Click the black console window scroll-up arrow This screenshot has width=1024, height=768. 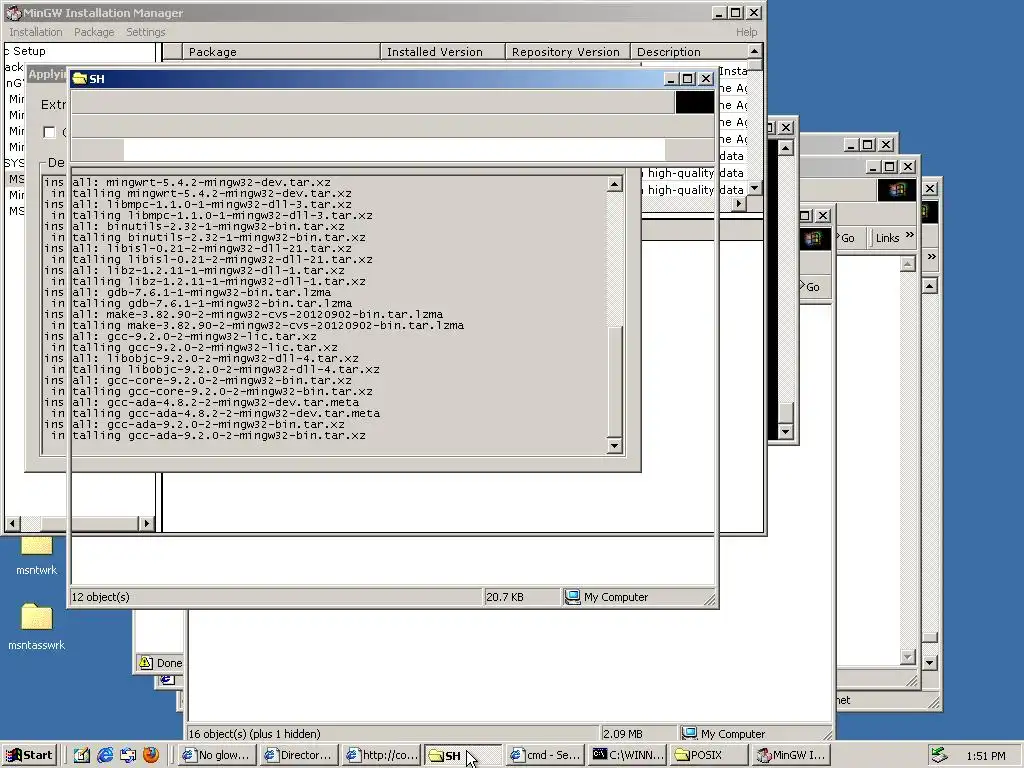pyautogui.click(x=786, y=148)
